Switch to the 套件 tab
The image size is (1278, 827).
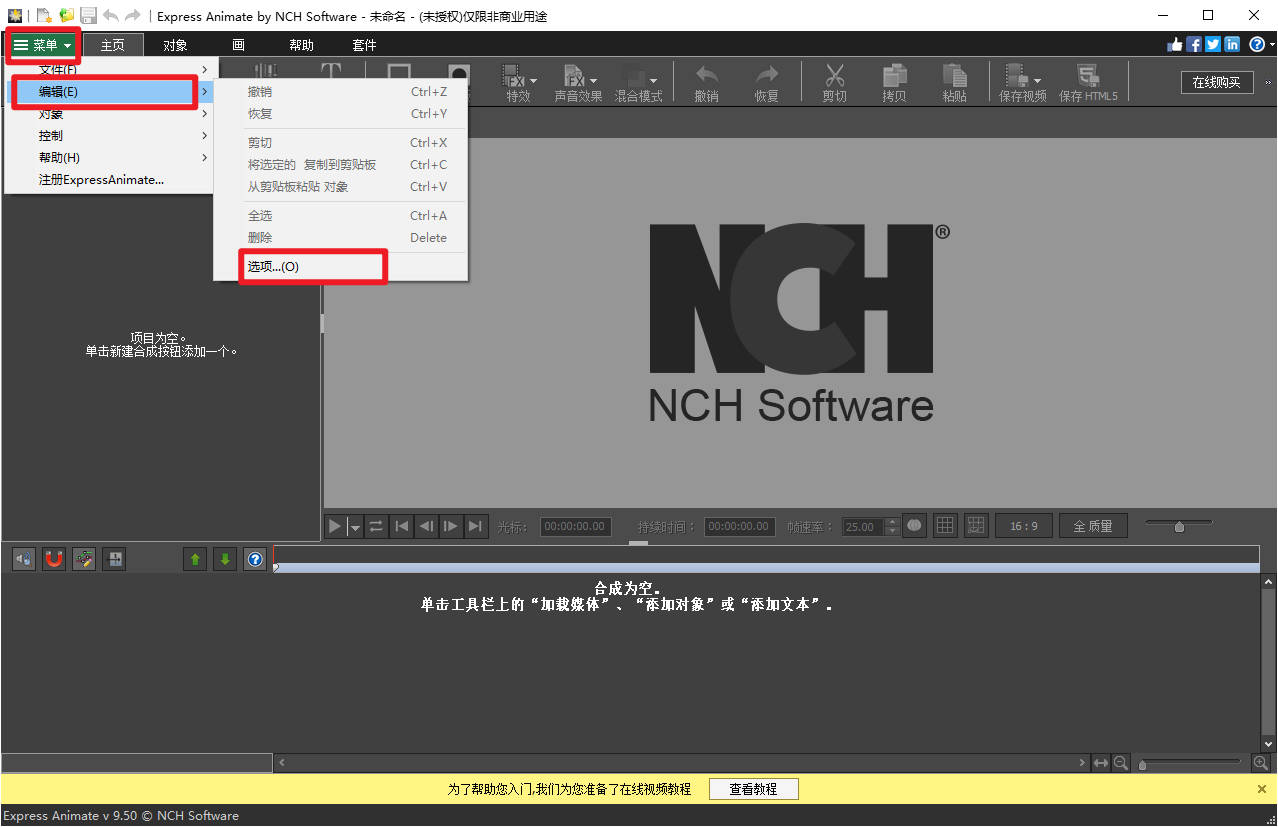pos(364,45)
